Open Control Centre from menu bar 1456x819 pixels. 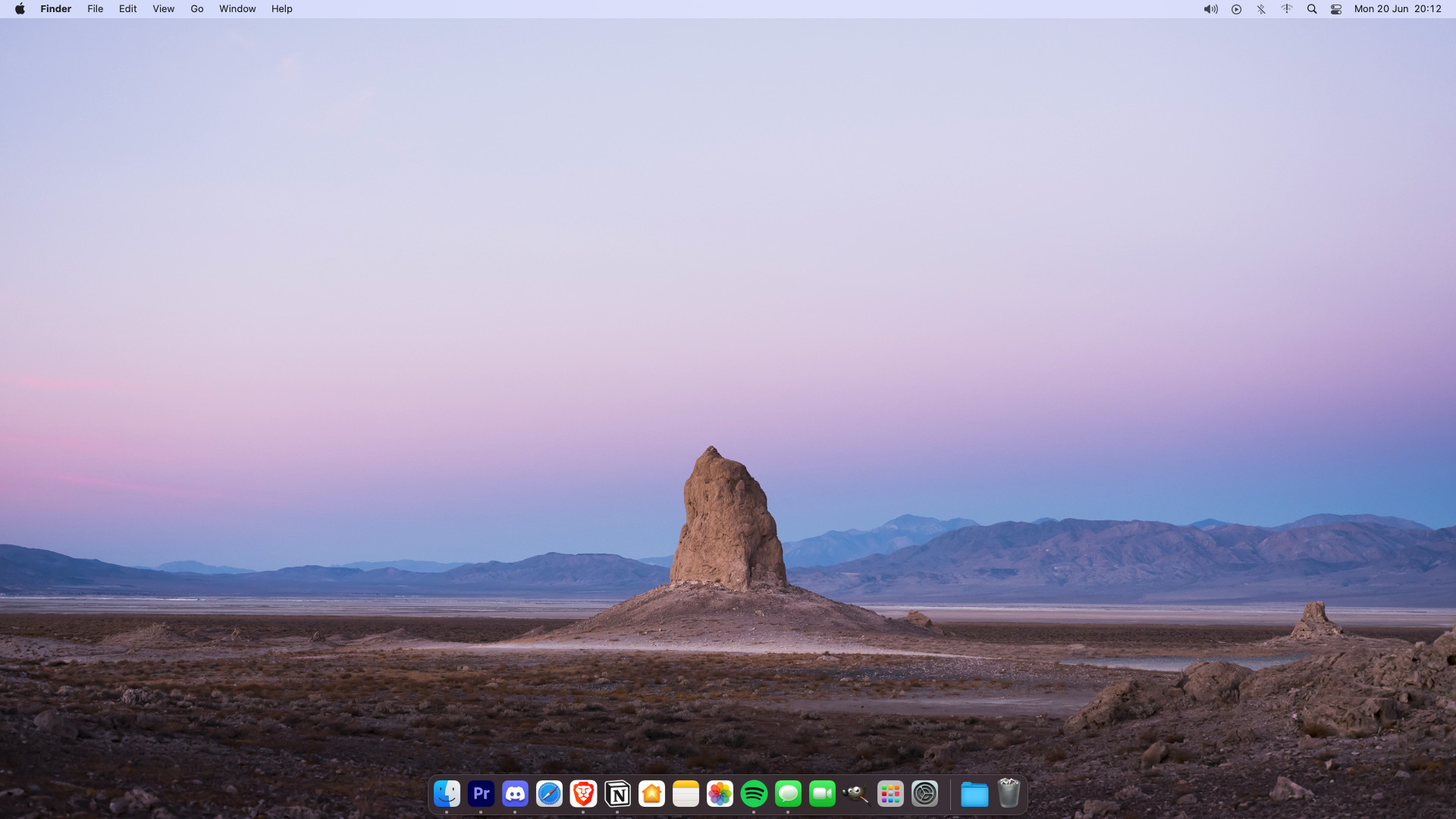[1336, 9]
